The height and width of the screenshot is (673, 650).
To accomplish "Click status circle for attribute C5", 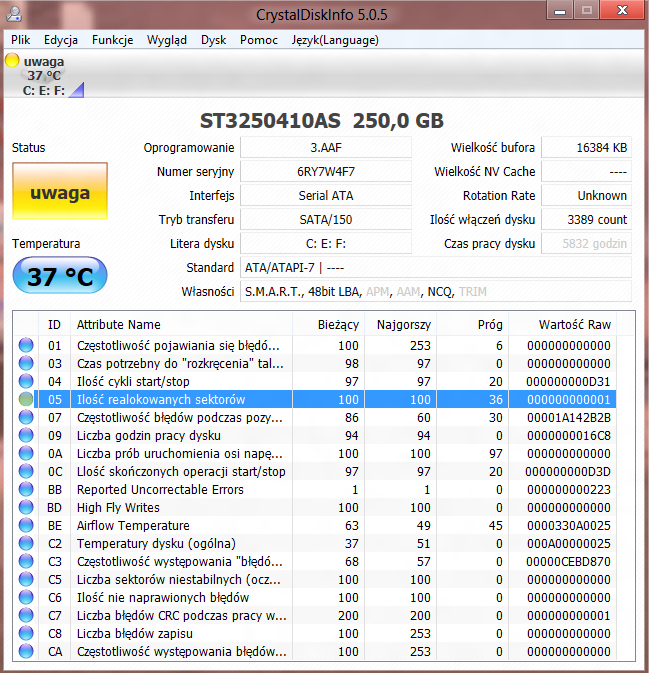I will (26, 579).
